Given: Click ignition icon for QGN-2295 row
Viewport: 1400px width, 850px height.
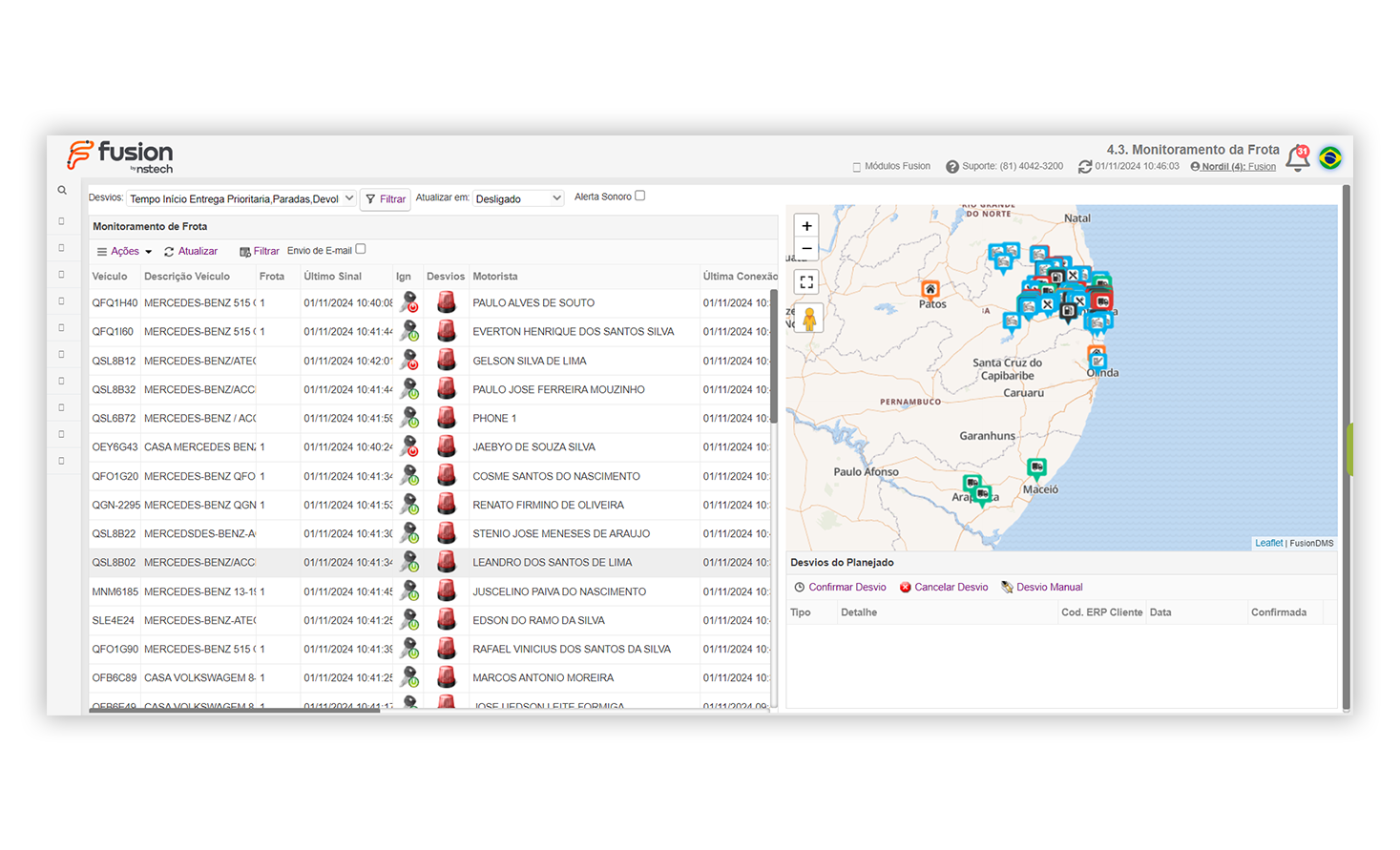Looking at the screenshot, I should pyautogui.click(x=409, y=505).
